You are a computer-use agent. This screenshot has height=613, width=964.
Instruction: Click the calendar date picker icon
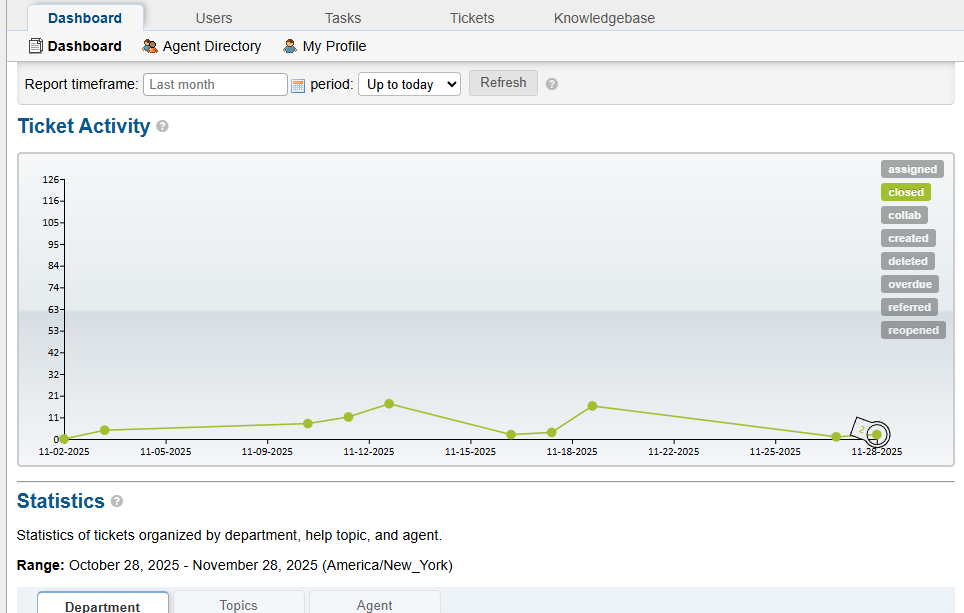coord(298,85)
